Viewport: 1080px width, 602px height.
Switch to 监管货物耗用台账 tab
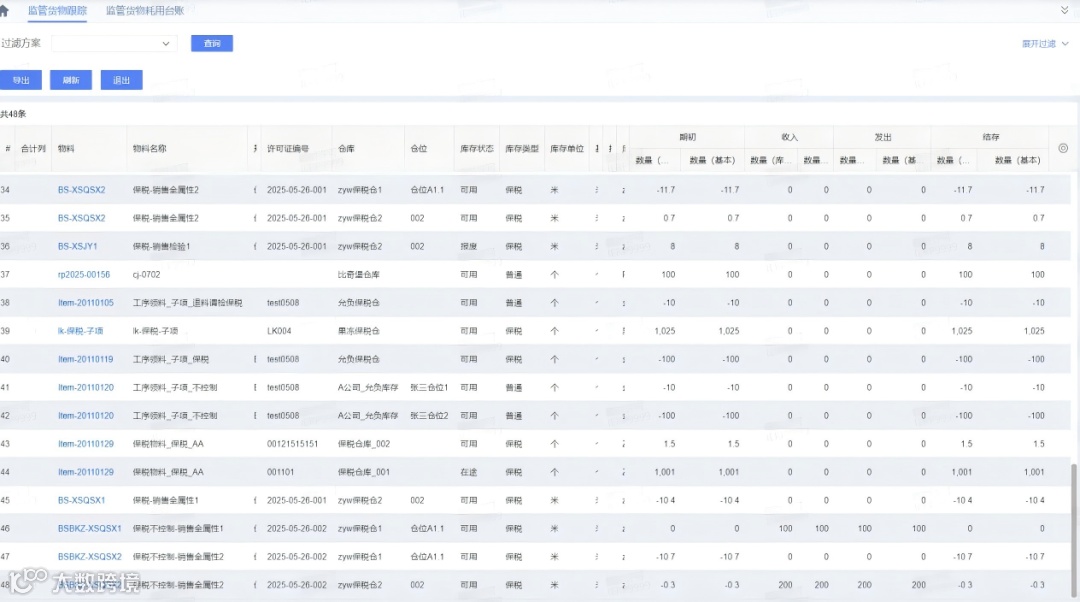point(145,10)
